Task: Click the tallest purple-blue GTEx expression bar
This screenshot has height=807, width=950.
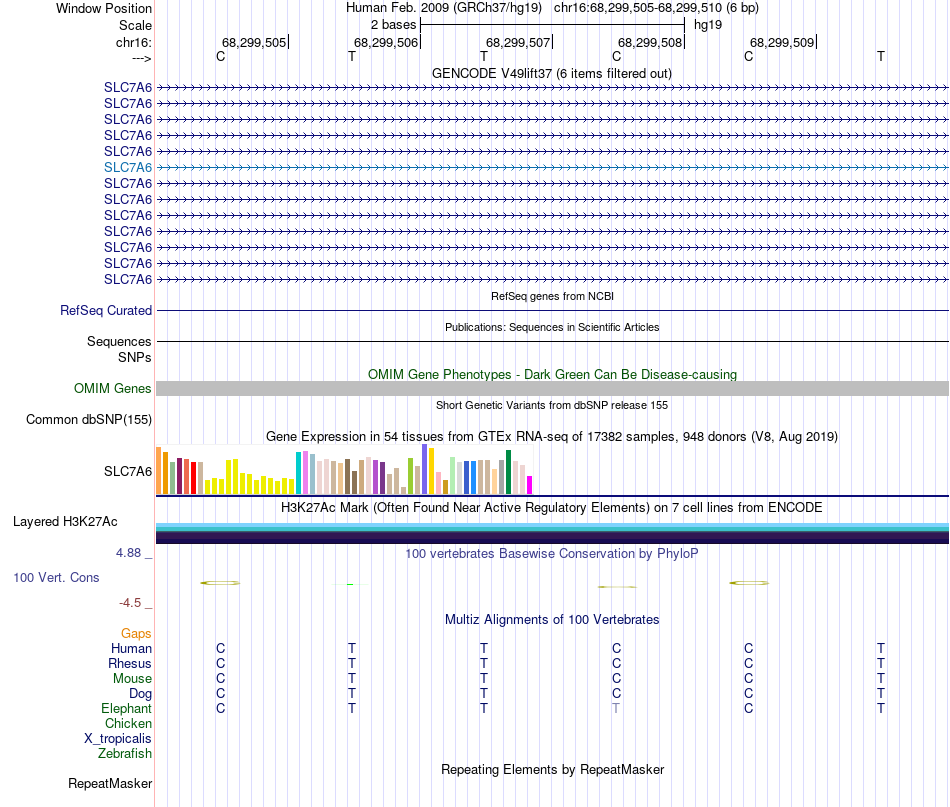Action: coord(425,470)
